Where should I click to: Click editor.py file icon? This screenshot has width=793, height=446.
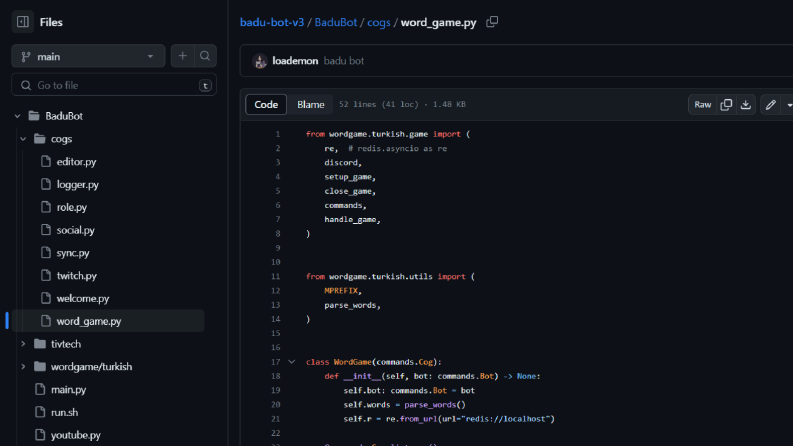pos(46,161)
